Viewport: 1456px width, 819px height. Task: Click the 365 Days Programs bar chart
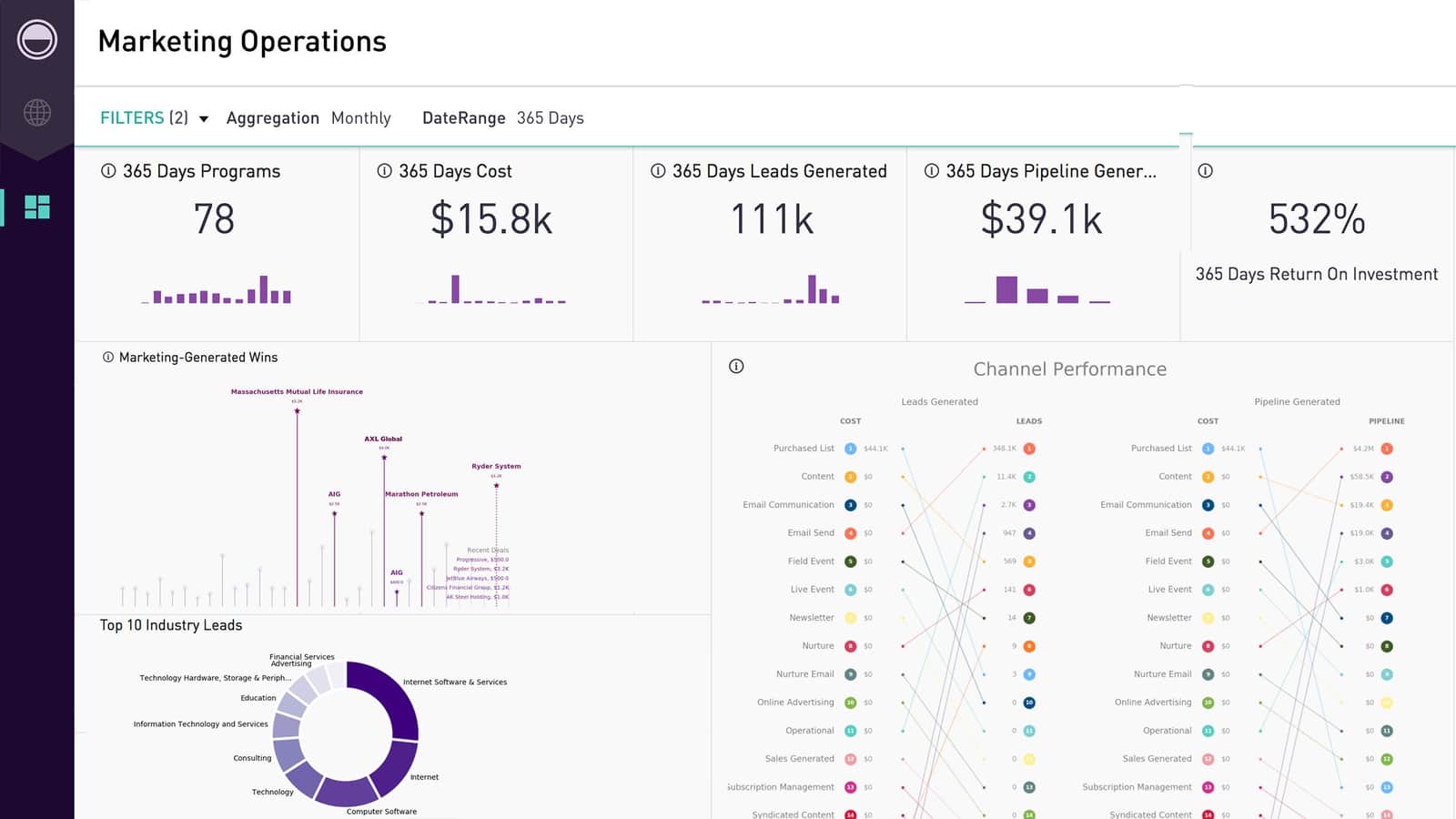pos(217,290)
